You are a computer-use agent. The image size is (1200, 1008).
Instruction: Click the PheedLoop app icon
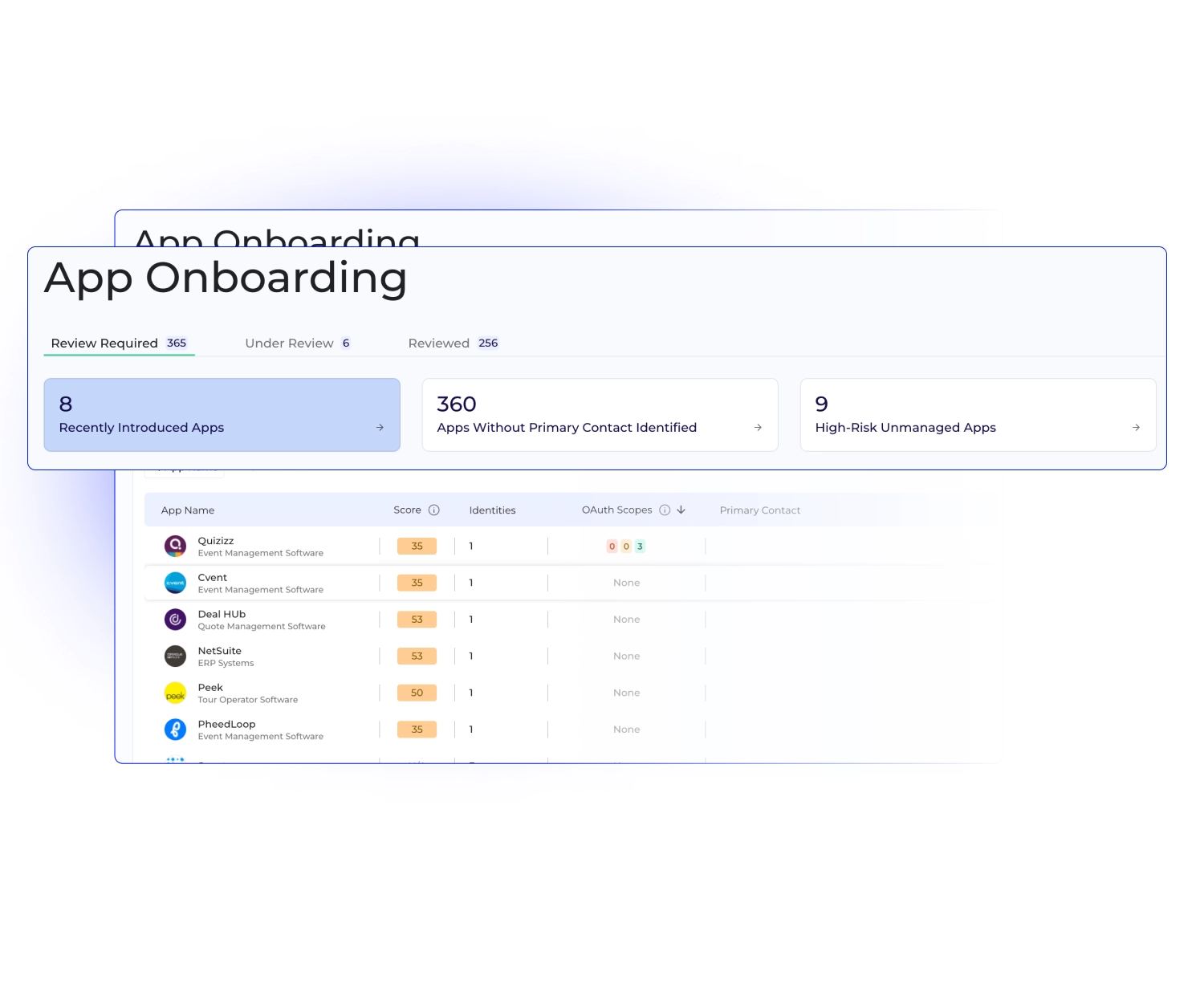(175, 729)
